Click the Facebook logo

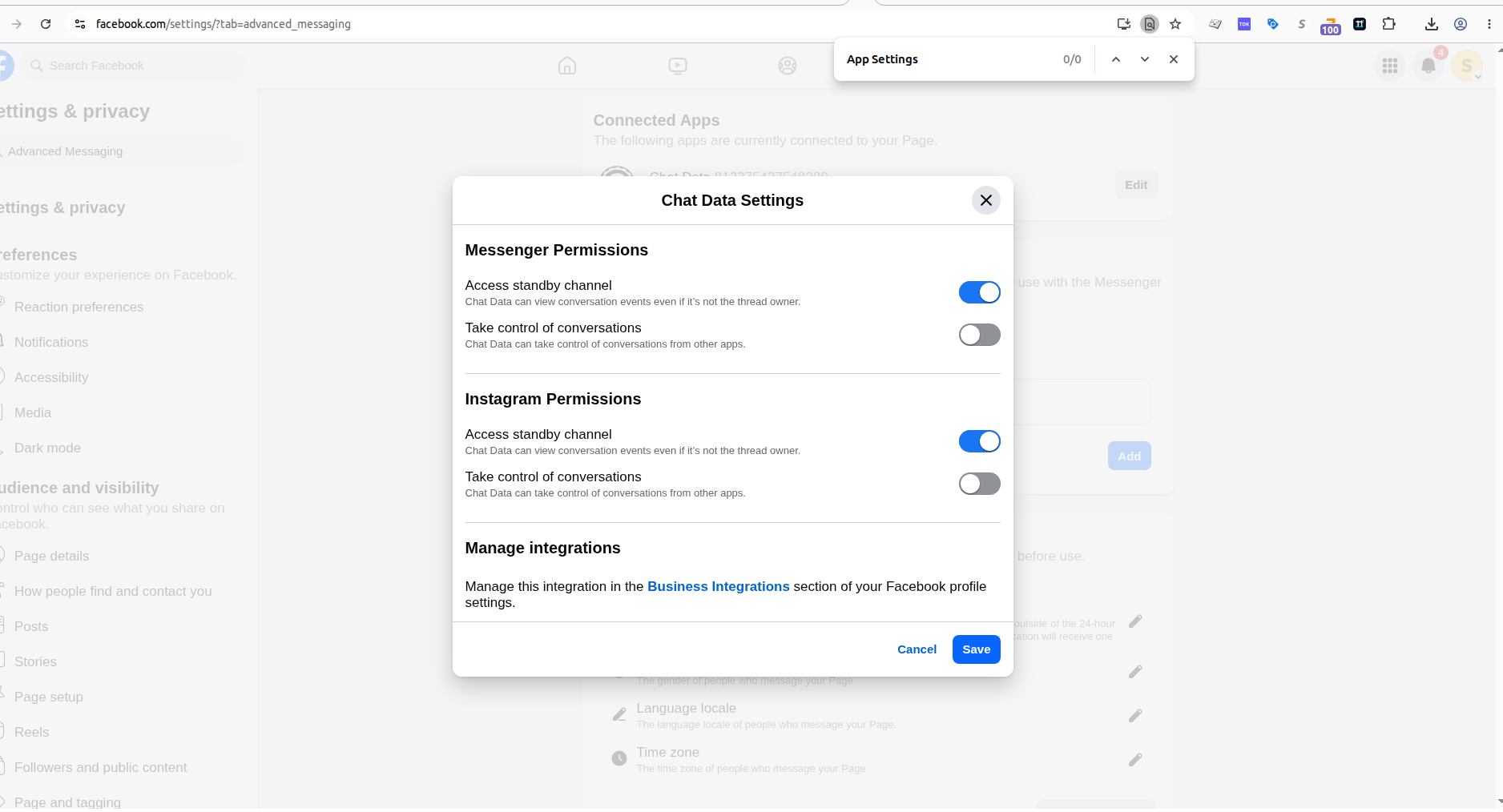tap(4, 66)
